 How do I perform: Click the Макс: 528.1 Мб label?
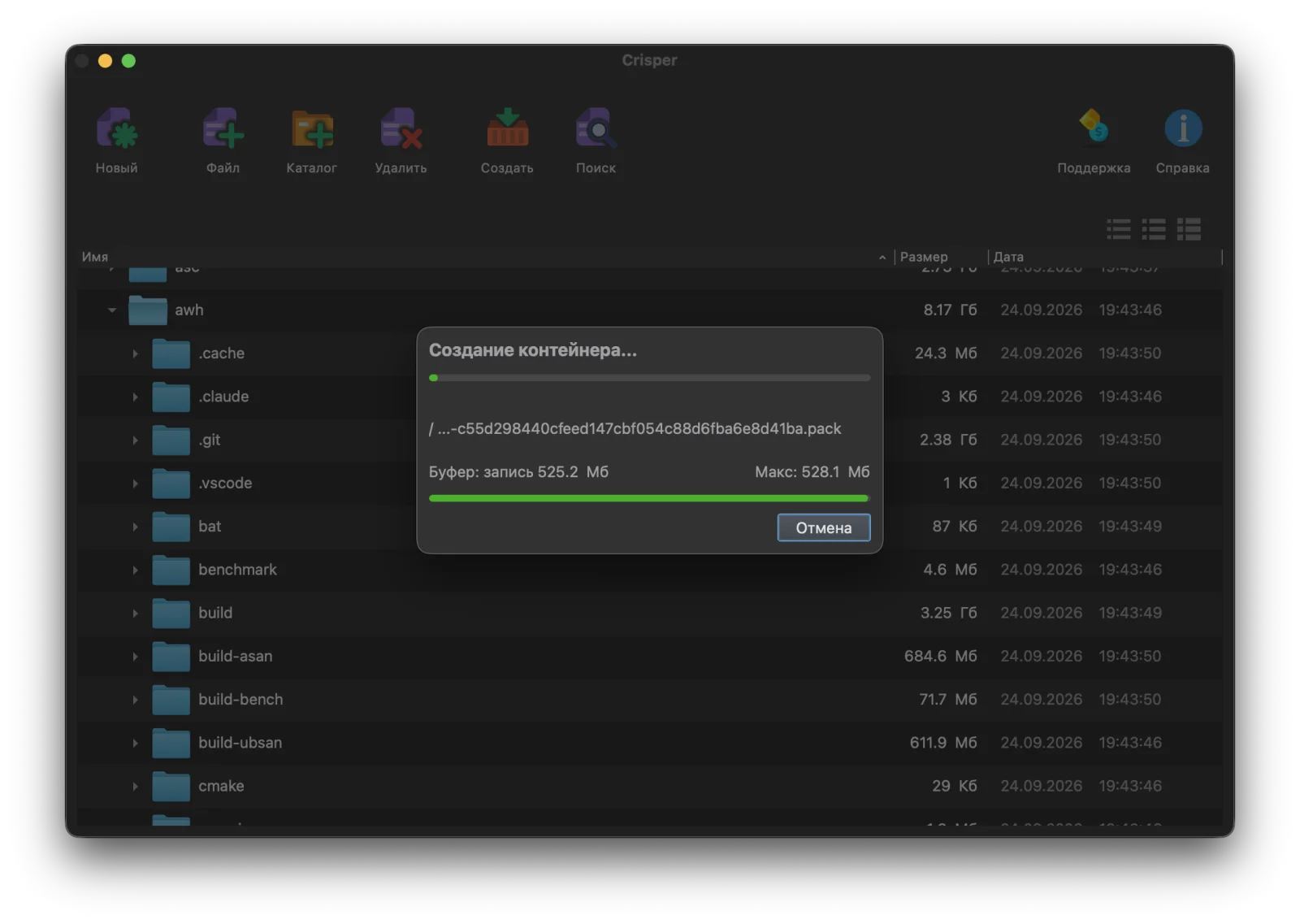click(812, 472)
